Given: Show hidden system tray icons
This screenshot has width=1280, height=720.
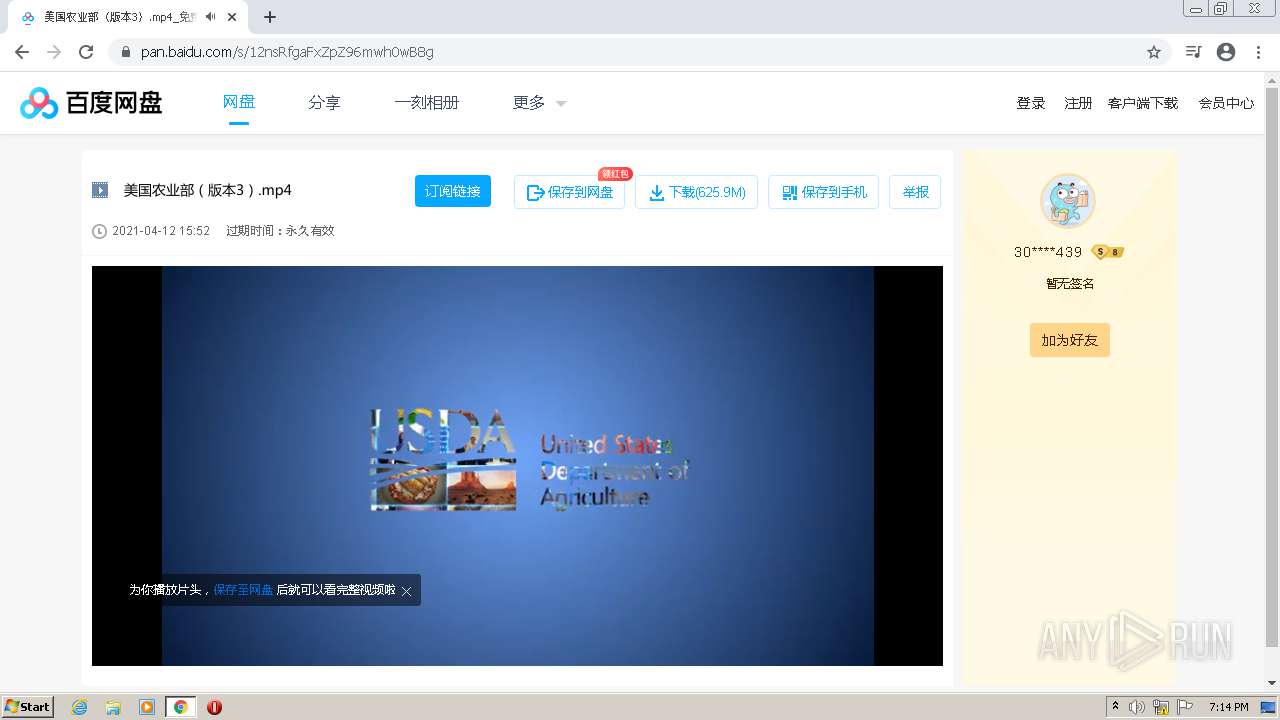Looking at the screenshot, I should [x=1115, y=707].
